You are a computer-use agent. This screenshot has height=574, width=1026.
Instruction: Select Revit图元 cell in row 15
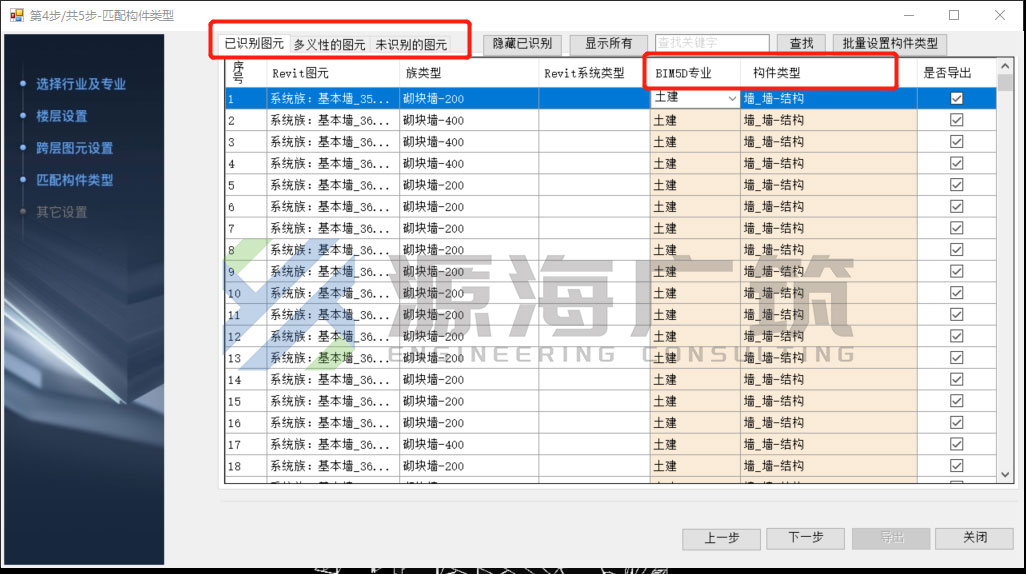point(332,401)
